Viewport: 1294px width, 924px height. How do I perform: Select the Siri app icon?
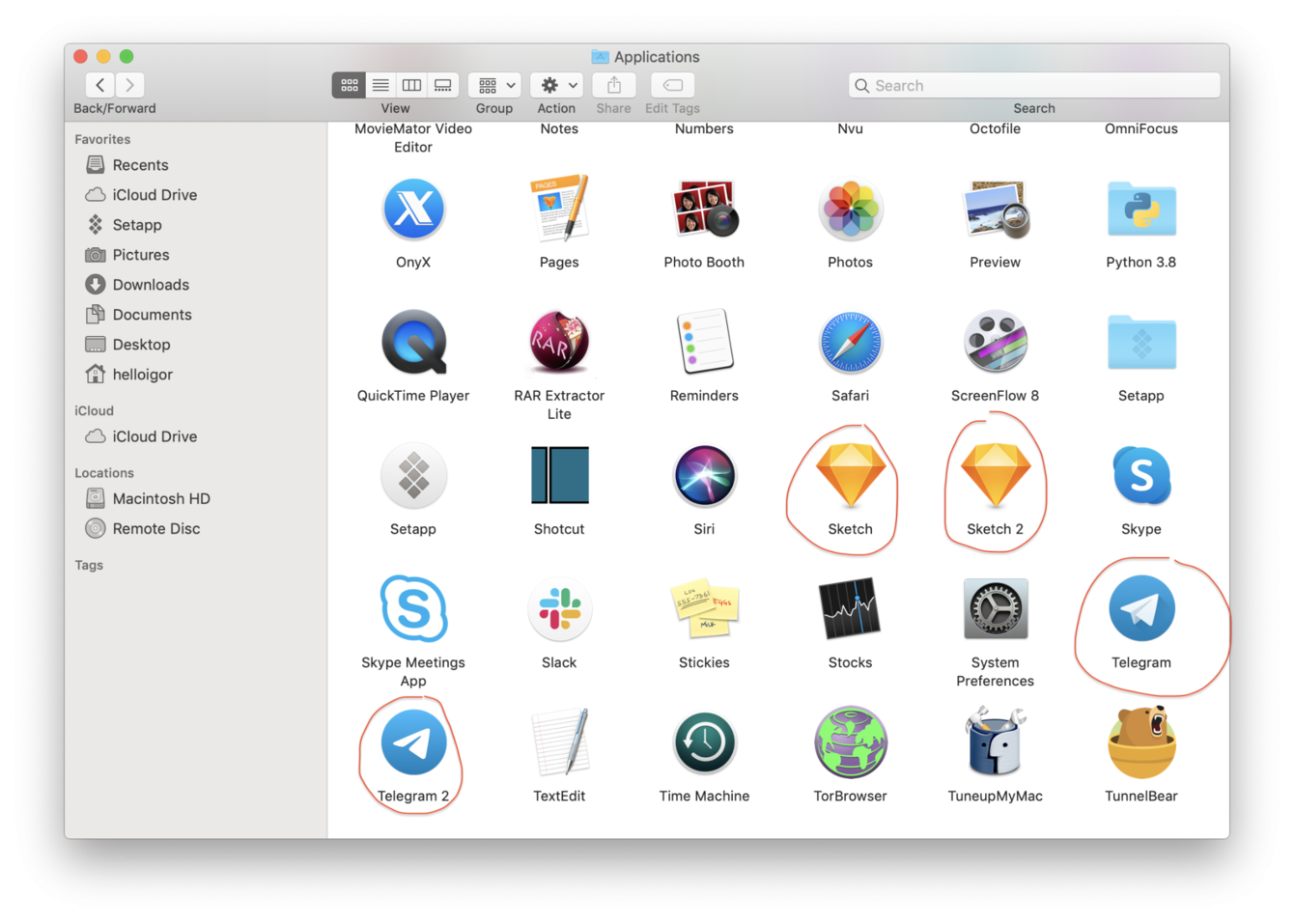[x=705, y=475]
